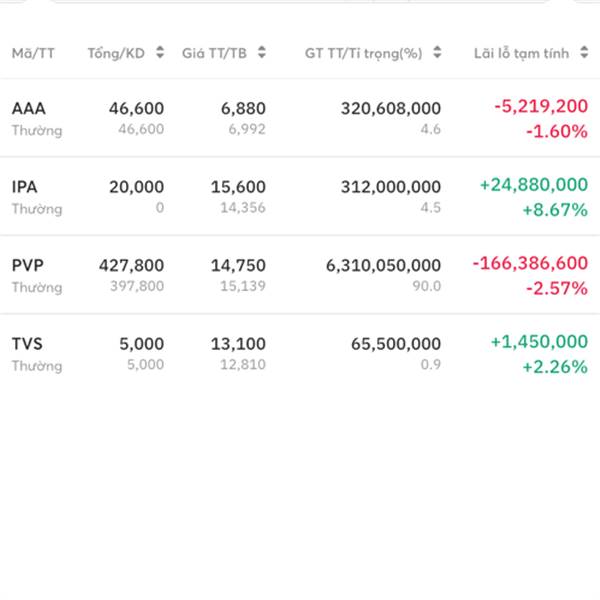Select the Lãi lỗ tạm tính header
Viewport: 600px width, 600px height.
(x=530, y=53)
